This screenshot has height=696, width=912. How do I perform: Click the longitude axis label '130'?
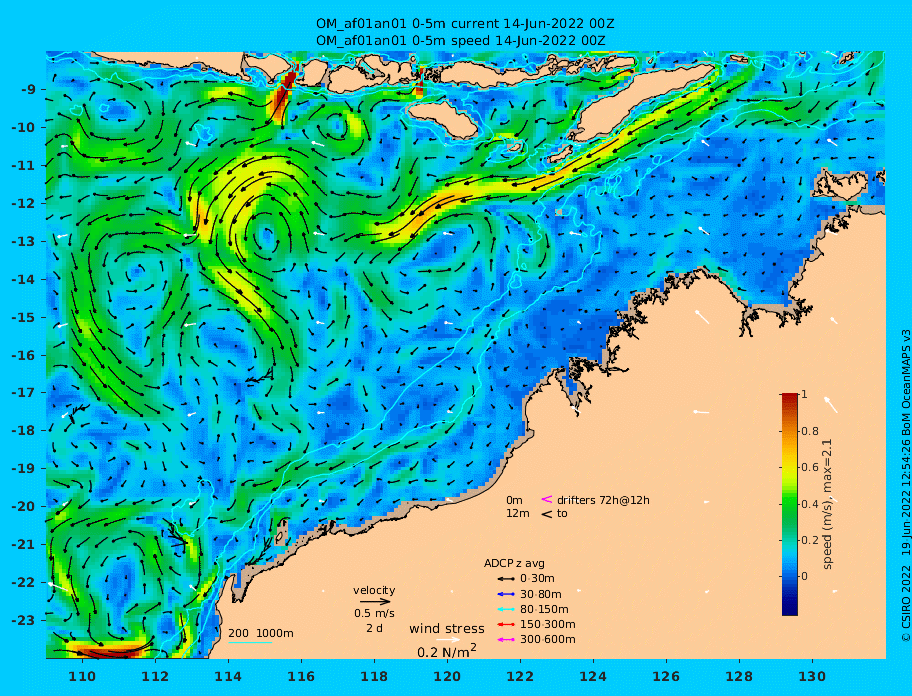(x=813, y=676)
